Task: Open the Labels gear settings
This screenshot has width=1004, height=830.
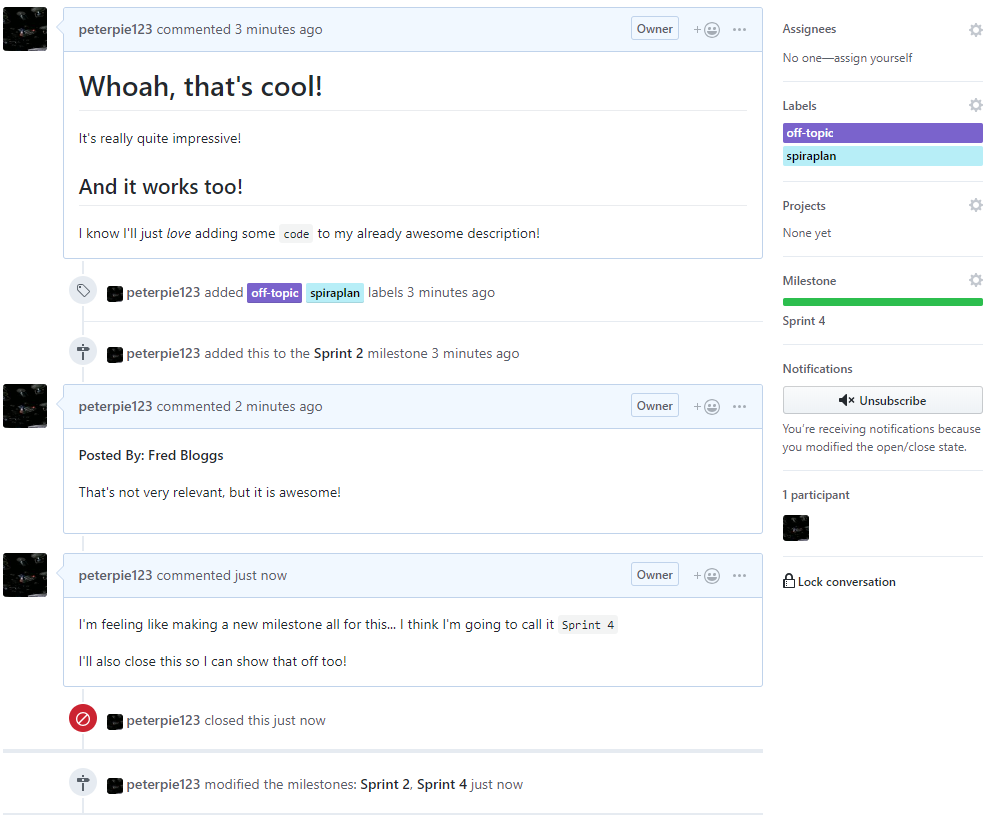Action: [x=975, y=105]
